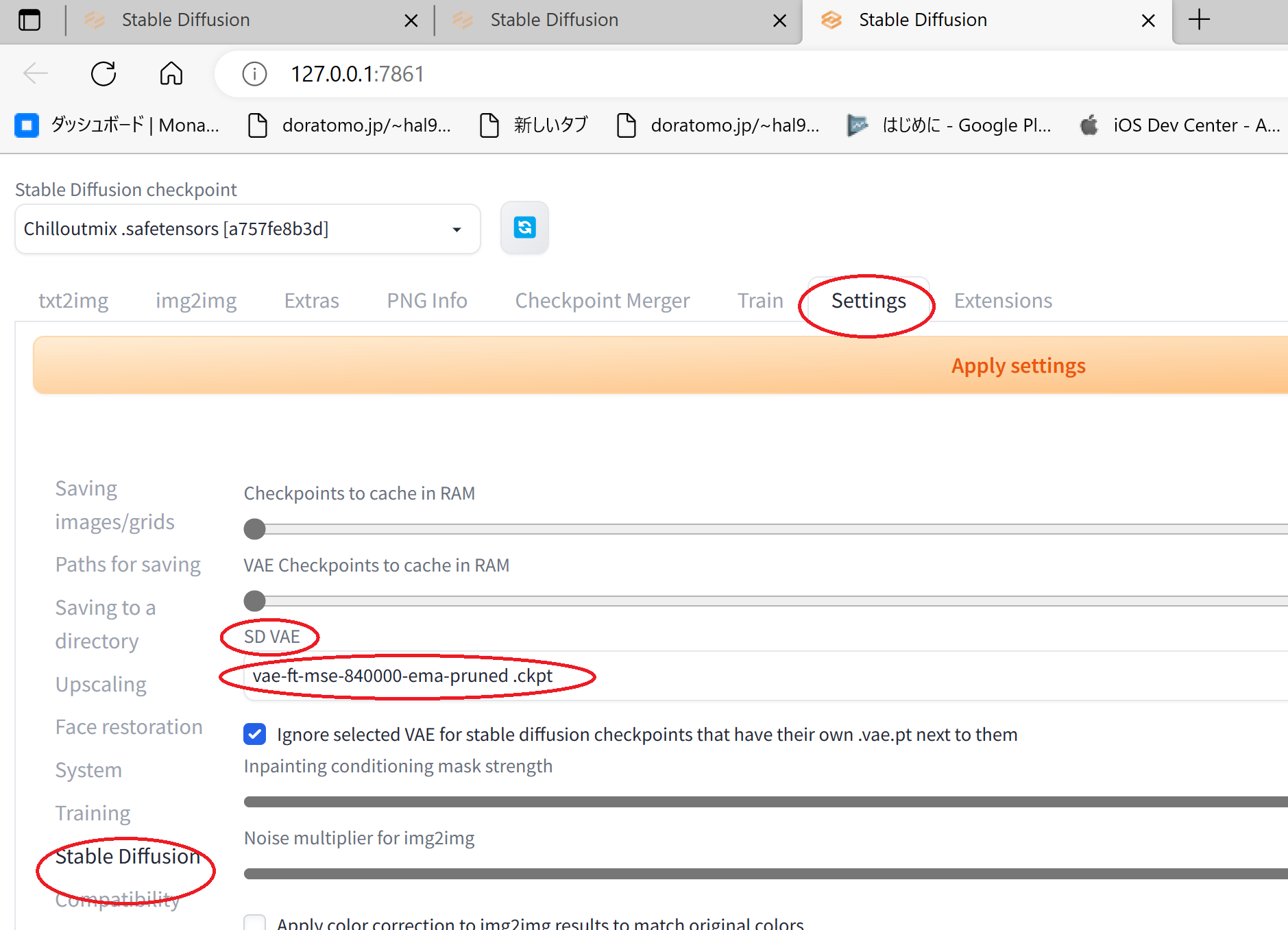Close the first Stable Diffusion browser tab
The width and height of the screenshot is (1288, 930).
[411, 21]
